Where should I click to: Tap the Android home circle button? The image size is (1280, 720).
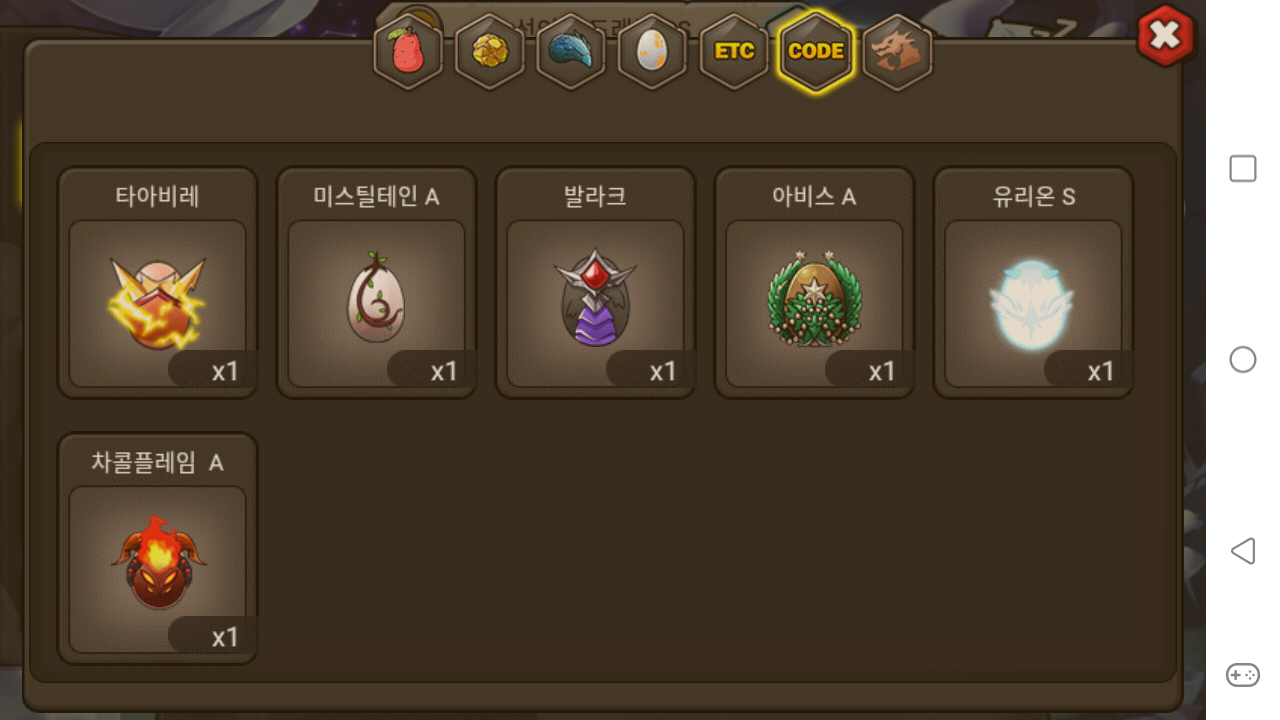click(x=1243, y=360)
